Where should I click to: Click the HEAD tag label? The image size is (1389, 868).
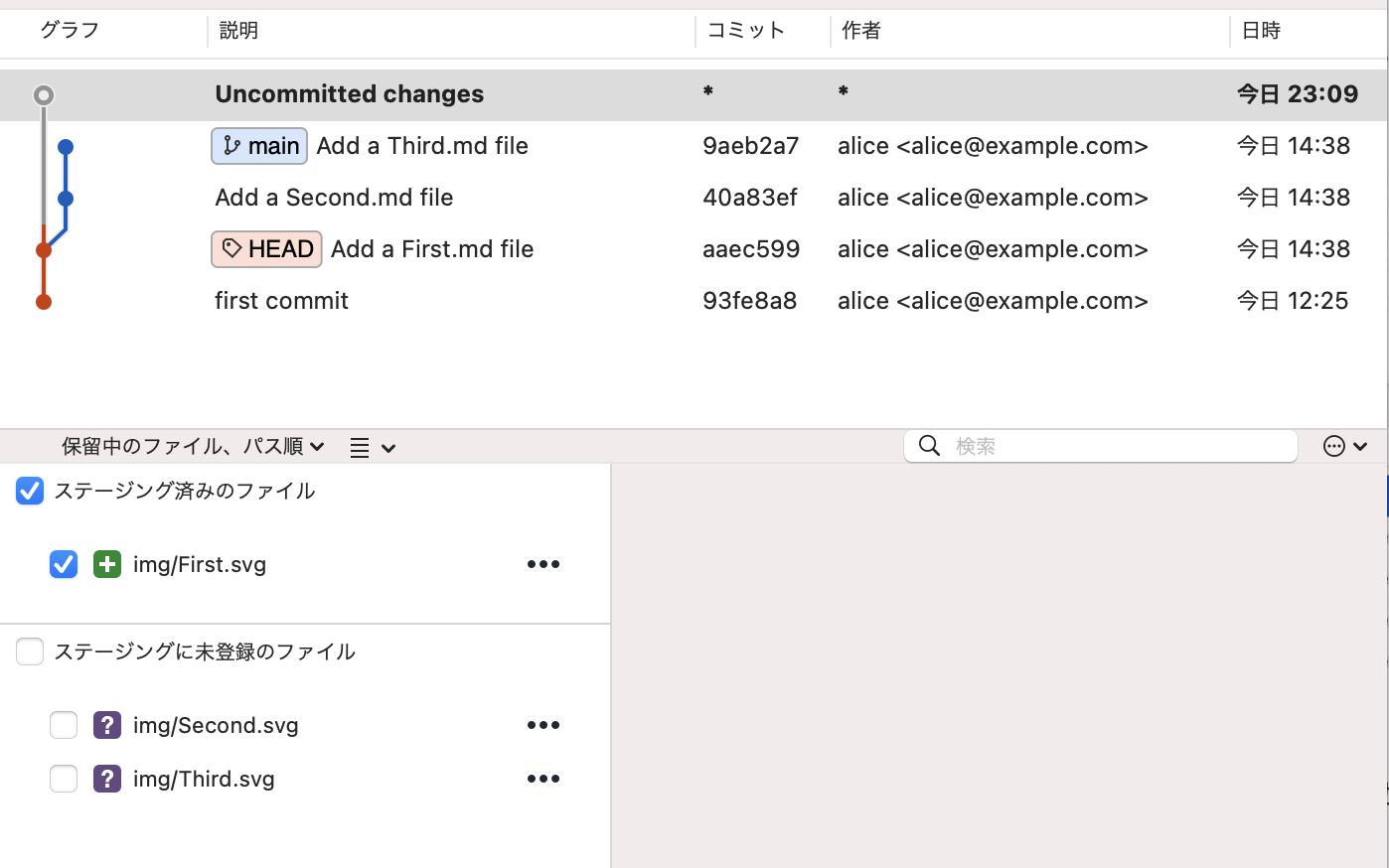tap(267, 249)
